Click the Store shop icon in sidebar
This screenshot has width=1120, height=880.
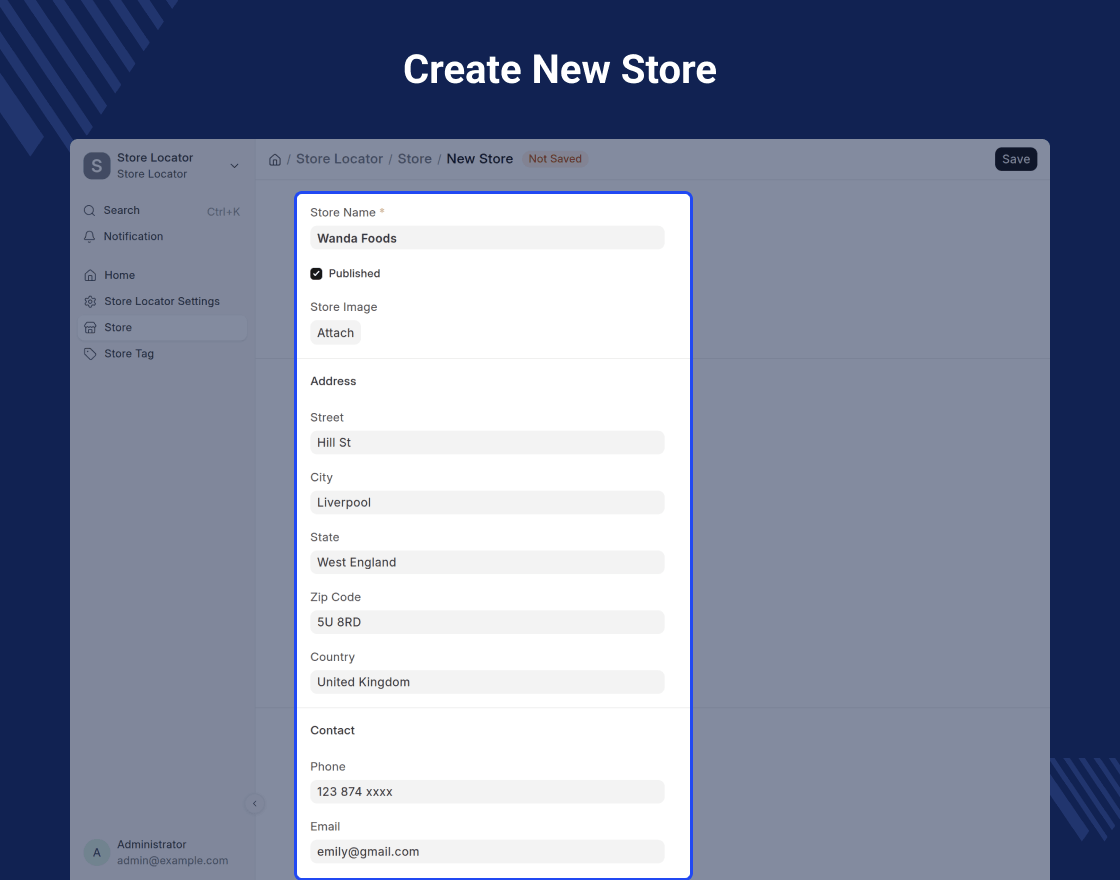[x=90, y=328]
